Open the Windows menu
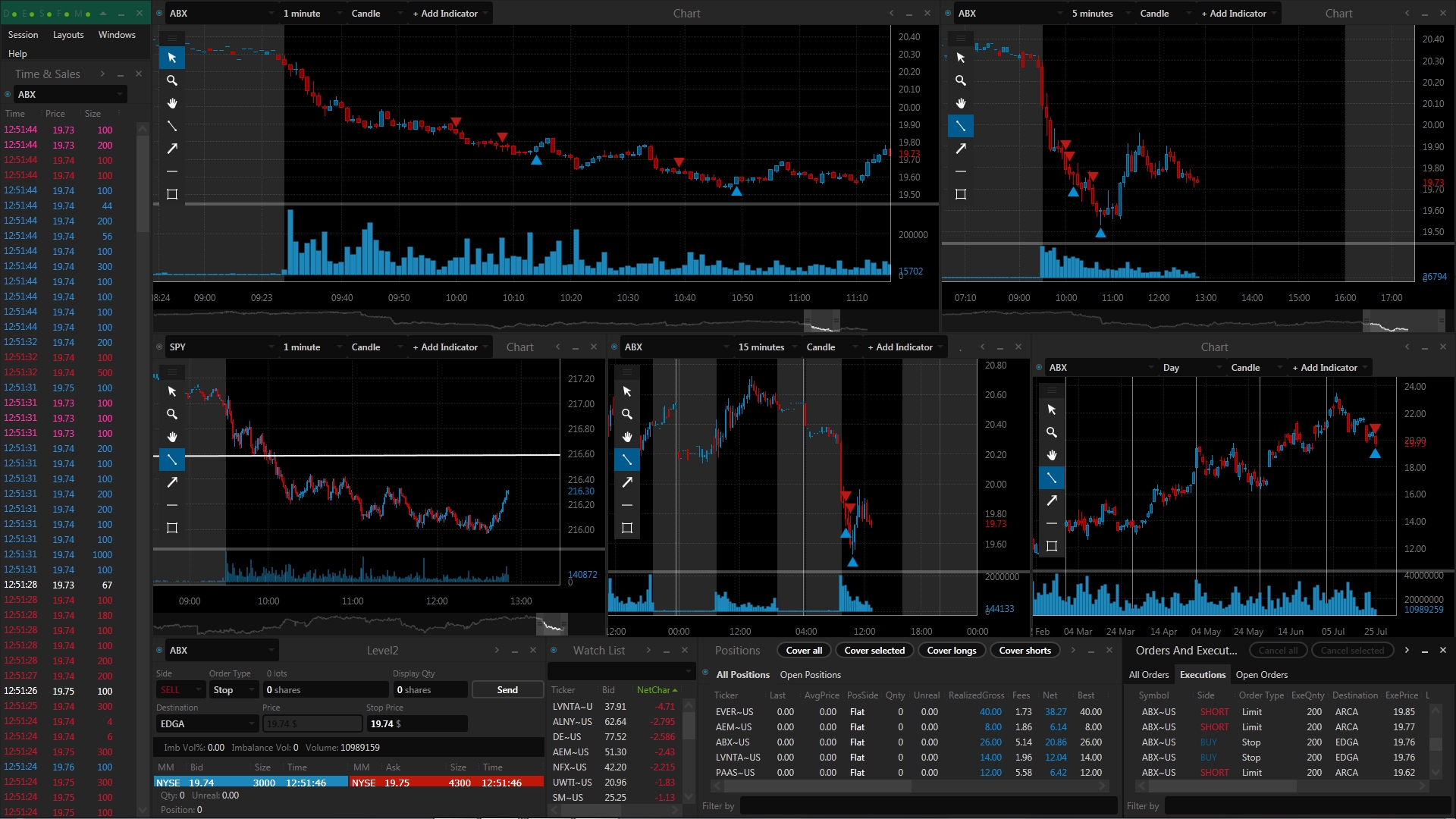This screenshot has height=819, width=1456. (x=117, y=35)
